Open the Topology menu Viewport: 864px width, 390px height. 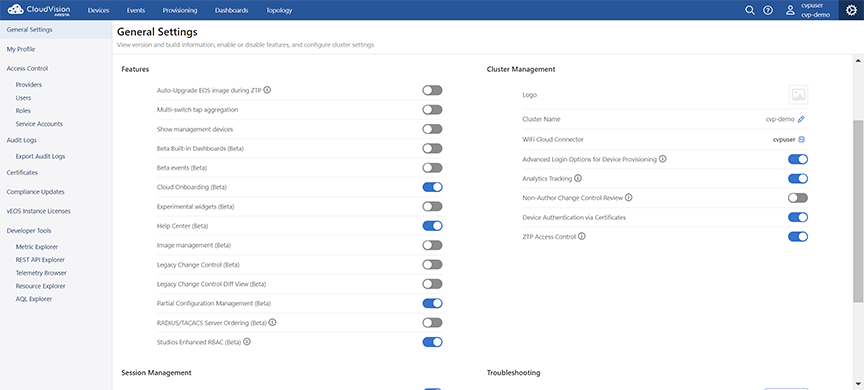coord(279,10)
